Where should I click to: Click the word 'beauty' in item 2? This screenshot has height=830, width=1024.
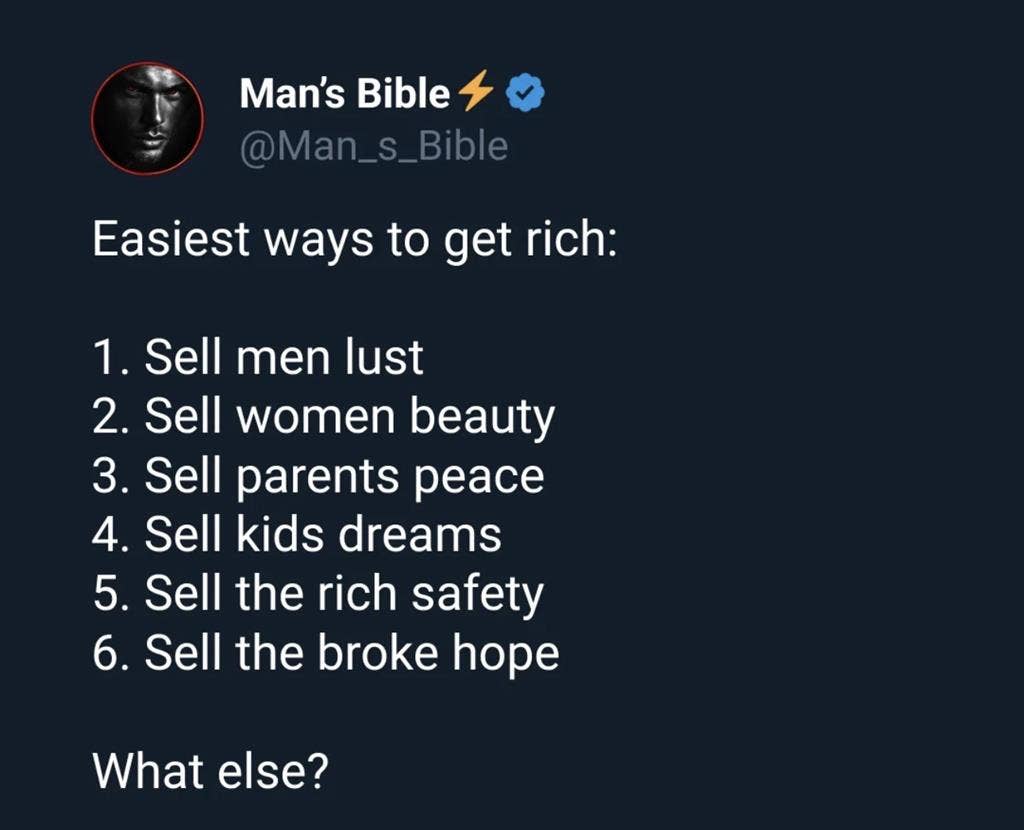[x=483, y=418]
